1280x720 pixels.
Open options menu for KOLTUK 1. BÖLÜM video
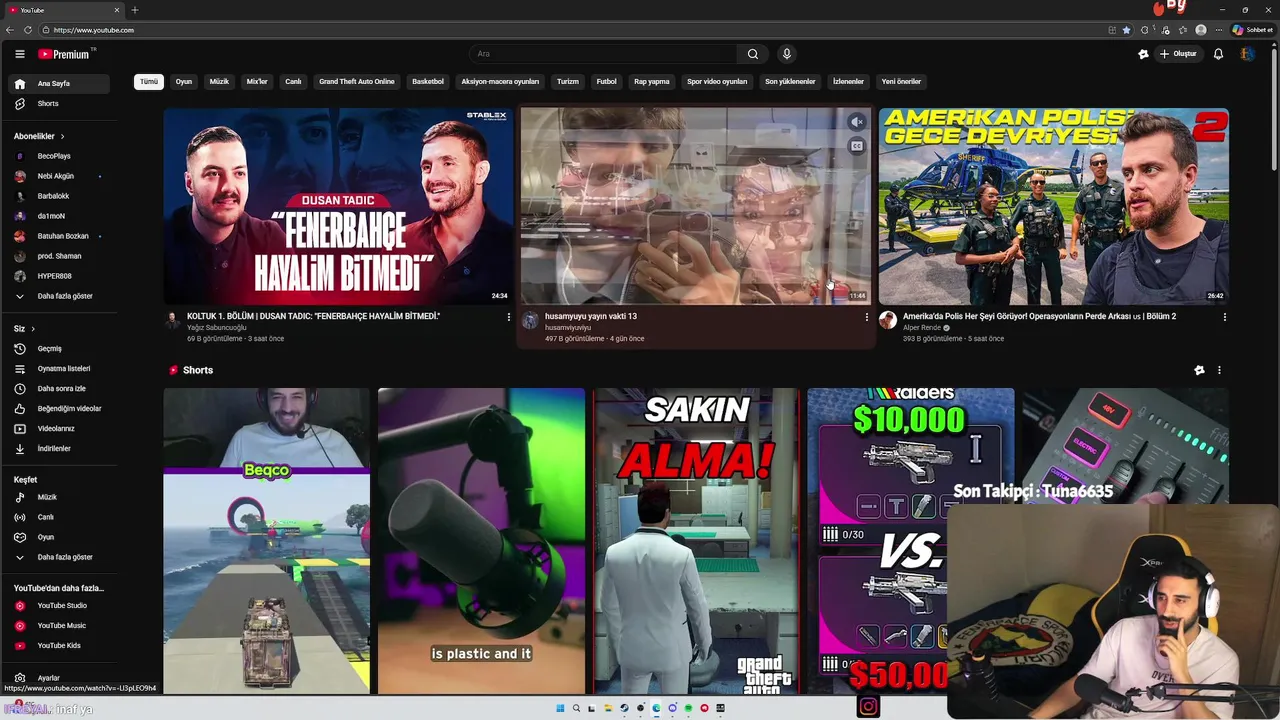pyautogui.click(x=508, y=317)
